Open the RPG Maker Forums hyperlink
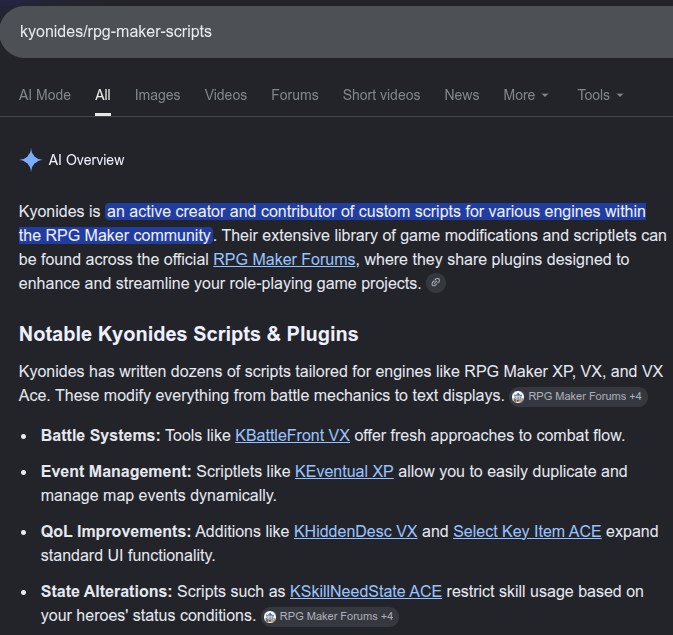 [x=284, y=259]
